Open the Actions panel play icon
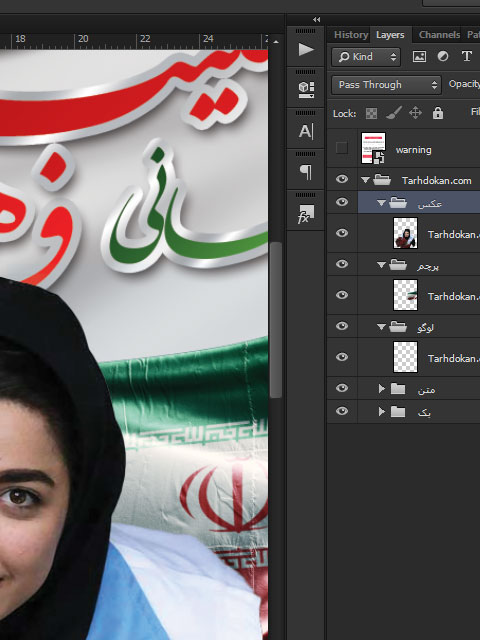The image size is (480, 640). [306, 50]
